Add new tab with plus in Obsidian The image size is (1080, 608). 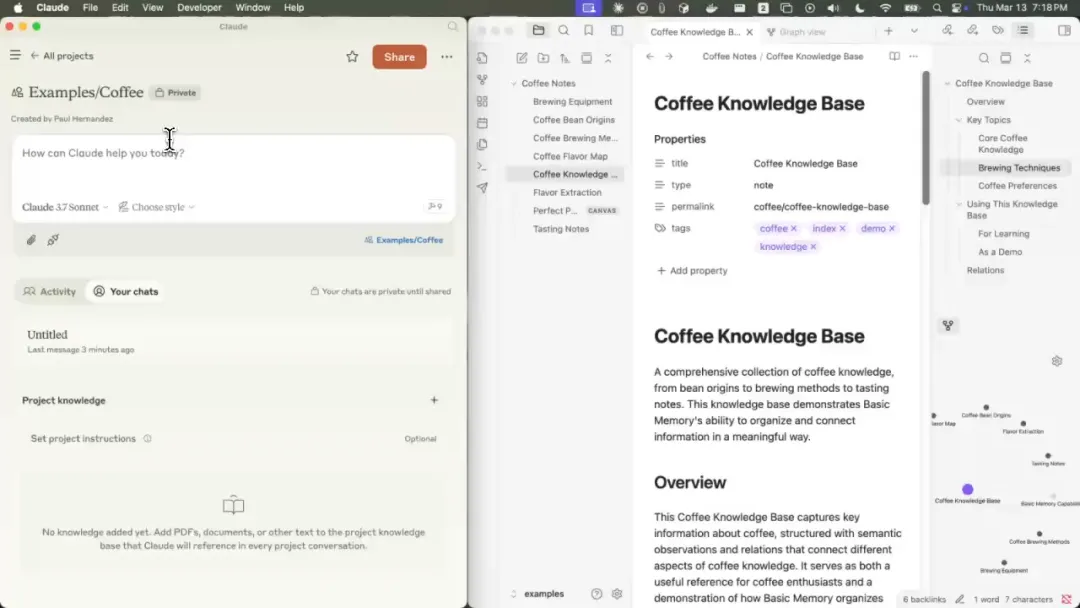pyautogui.click(x=889, y=31)
